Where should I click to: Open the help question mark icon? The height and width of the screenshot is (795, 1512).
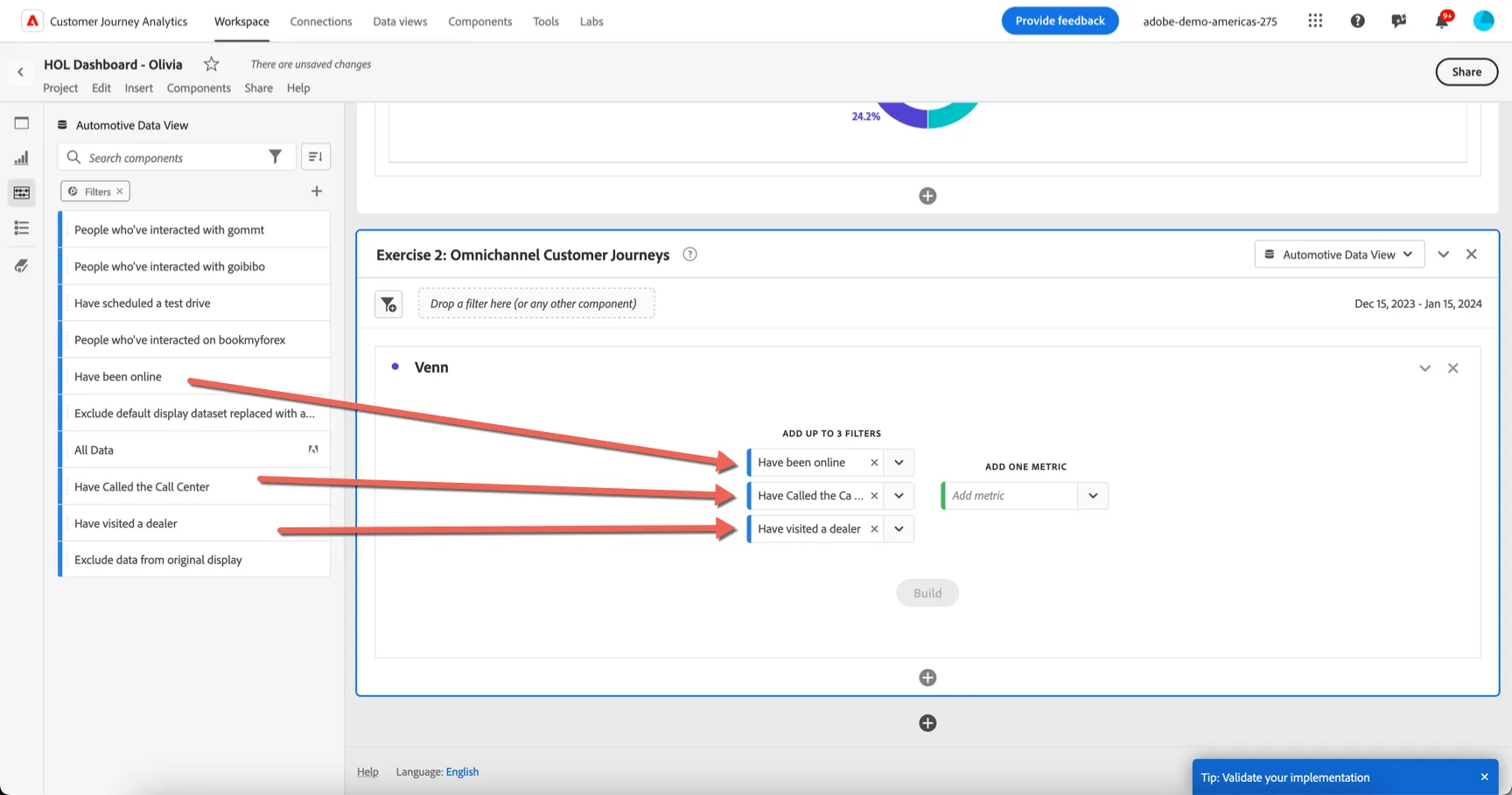[x=1357, y=21]
